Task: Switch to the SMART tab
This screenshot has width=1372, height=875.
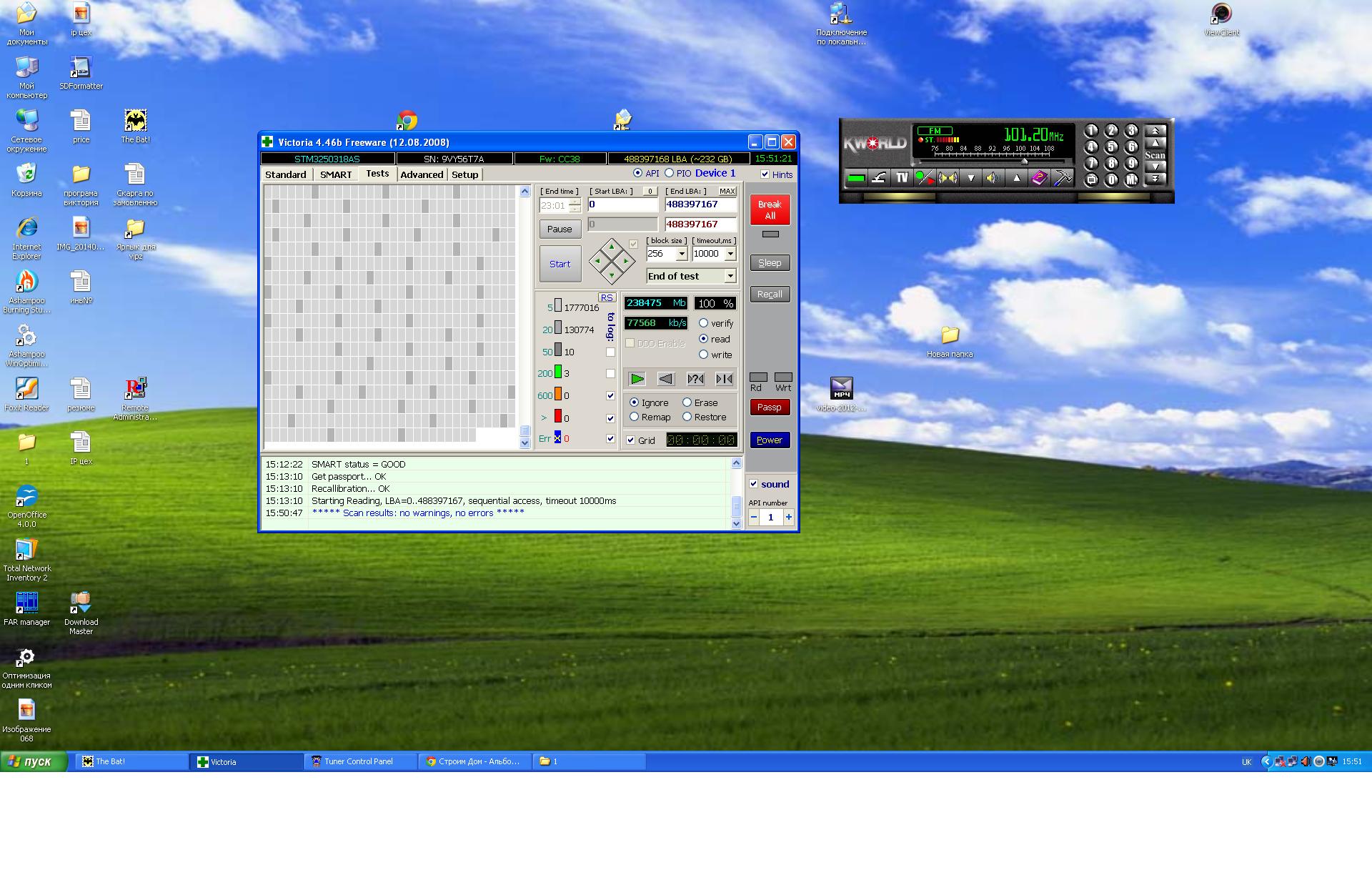Action: 336,174
